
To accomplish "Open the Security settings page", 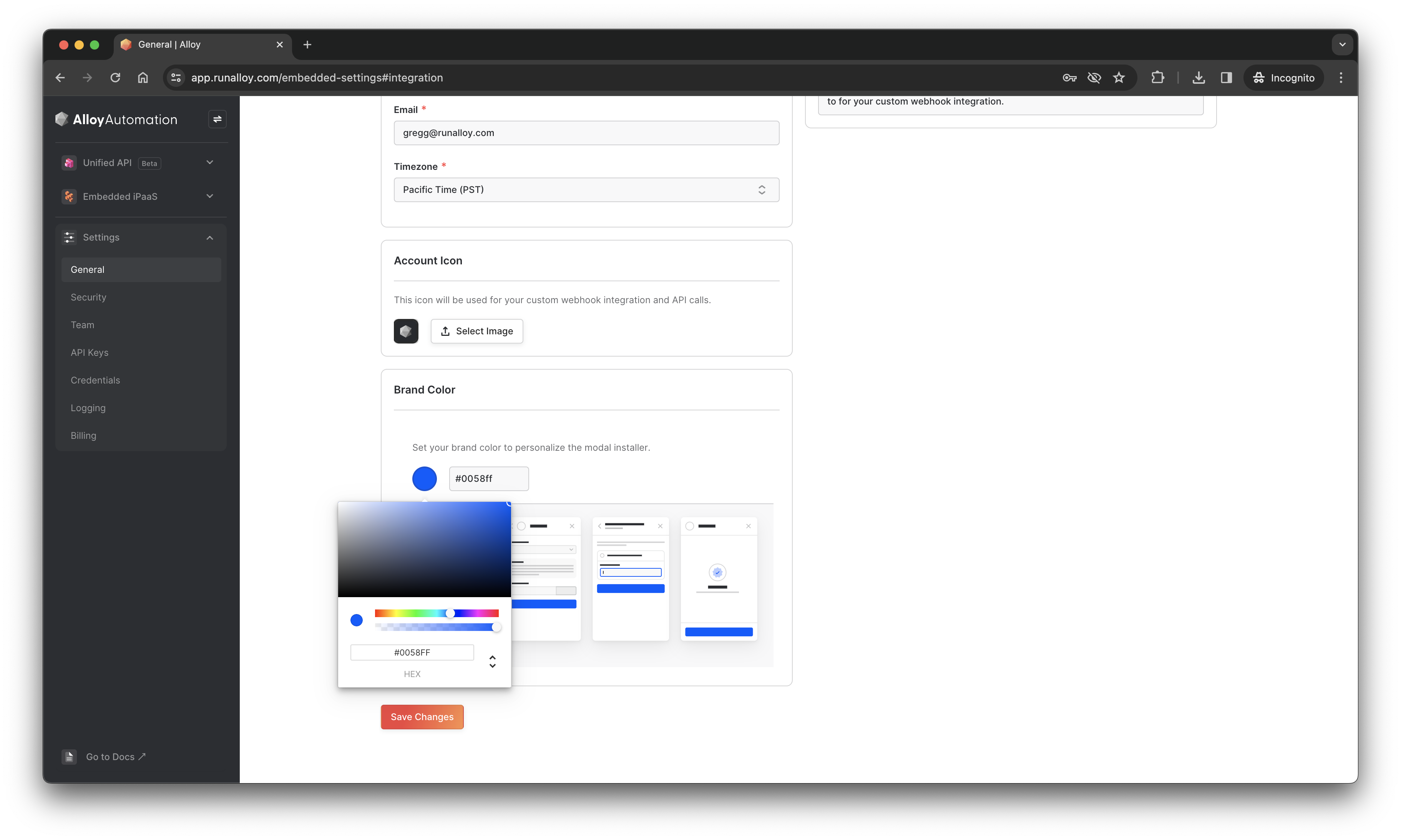I will tap(88, 297).
